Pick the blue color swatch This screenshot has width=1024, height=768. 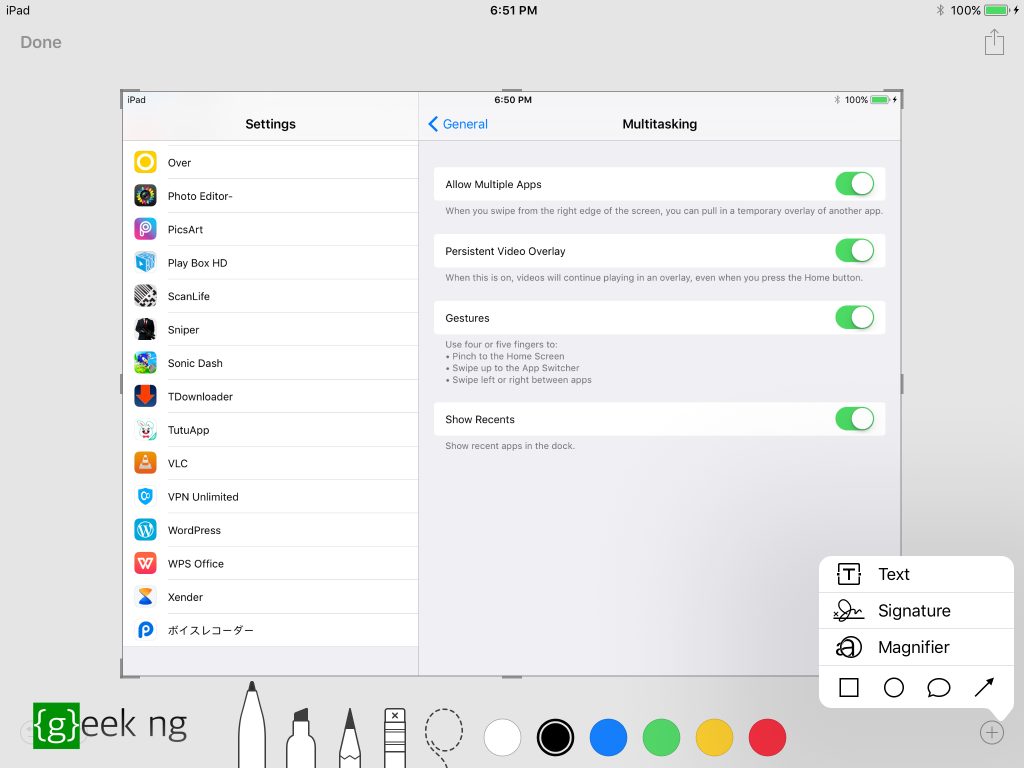[x=608, y=737]
